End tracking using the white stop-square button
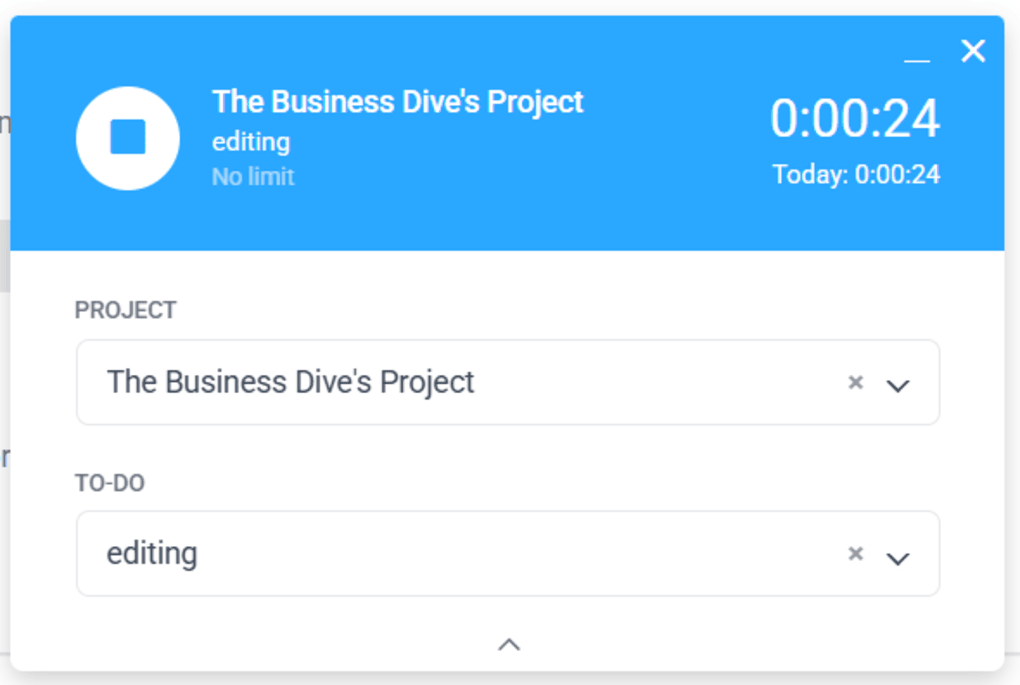The height and width of the screenshot is (685, 1020). (128, 137)
